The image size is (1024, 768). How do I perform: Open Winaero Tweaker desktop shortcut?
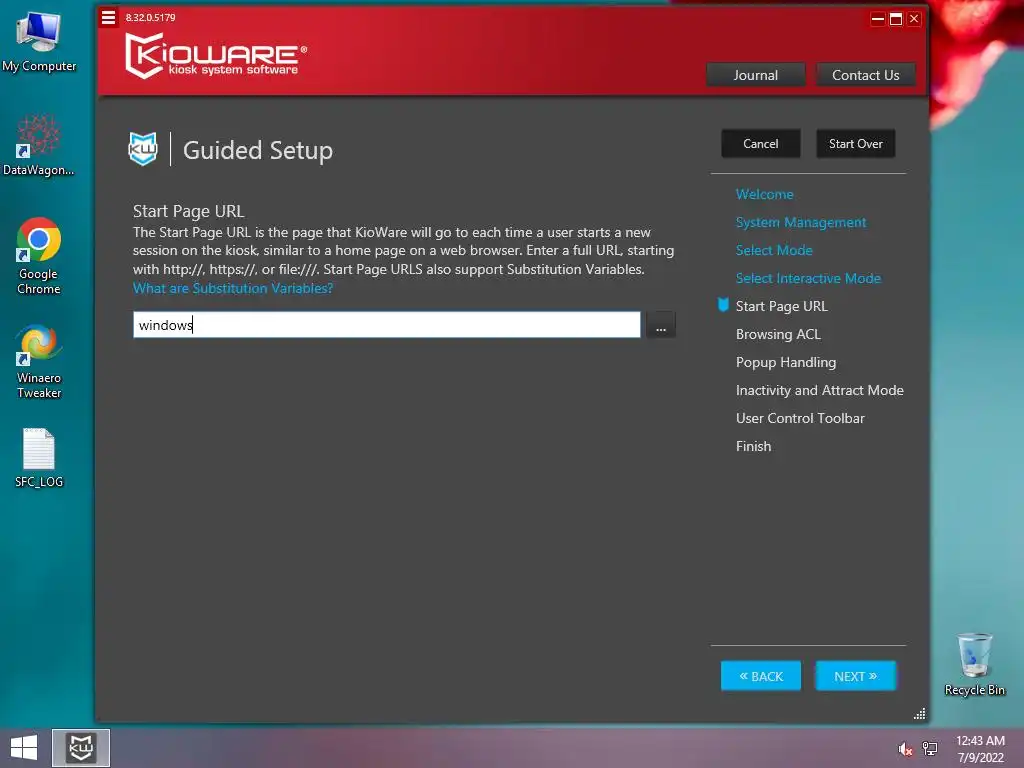(x=39, y=361)
